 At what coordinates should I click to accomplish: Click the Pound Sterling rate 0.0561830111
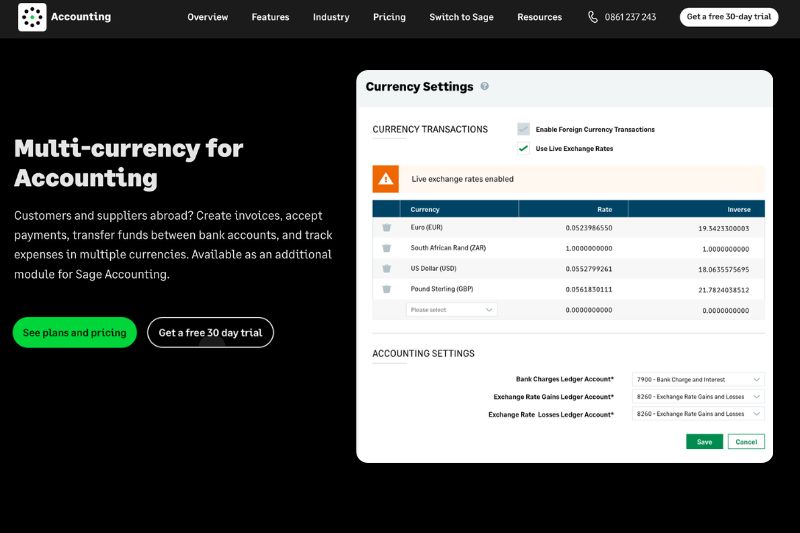coord(589,289)
